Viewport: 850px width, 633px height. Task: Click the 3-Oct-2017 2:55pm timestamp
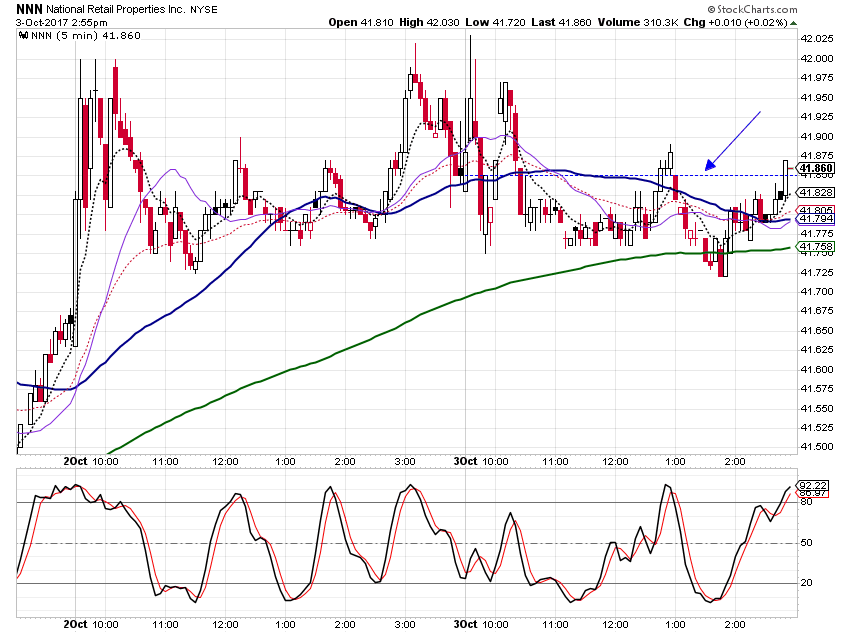pyautogui.click(x=61, y=23)
